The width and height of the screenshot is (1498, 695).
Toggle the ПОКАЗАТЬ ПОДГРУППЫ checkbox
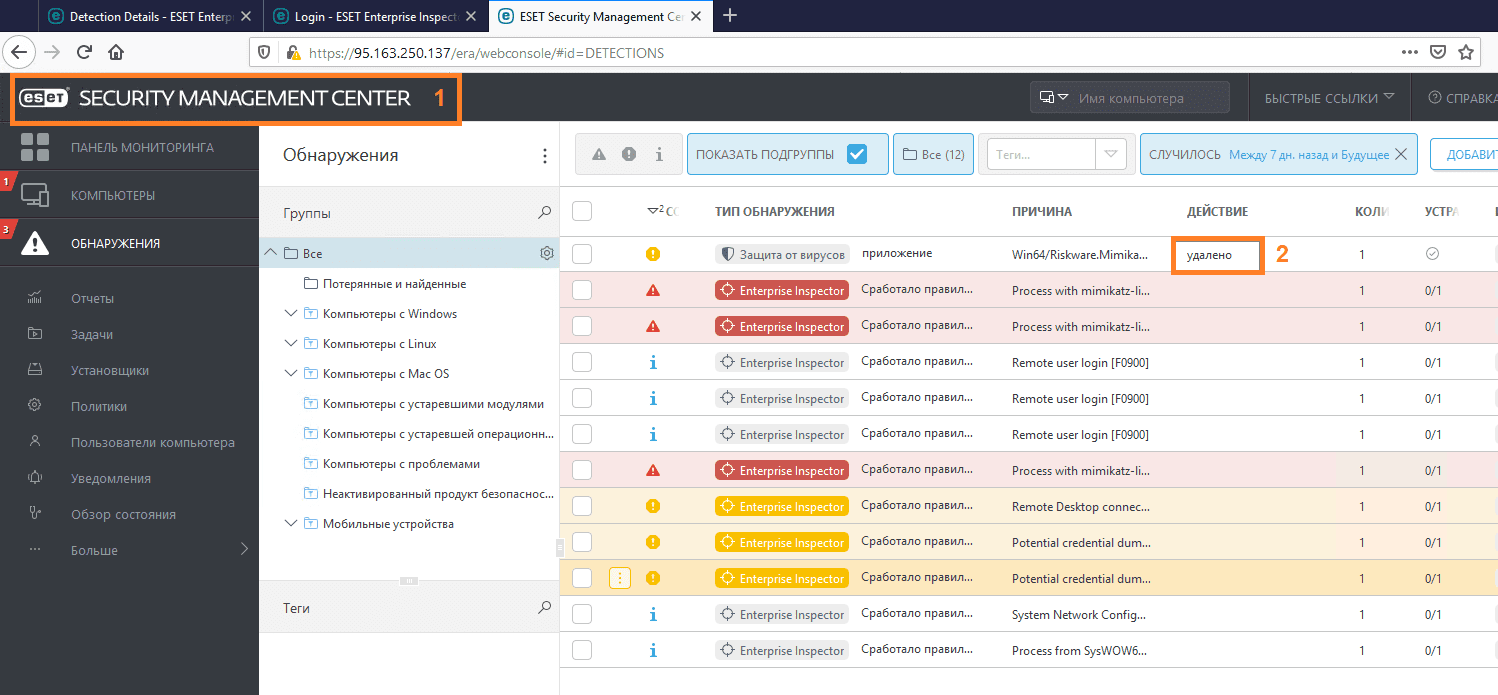(x=856, y=155)
